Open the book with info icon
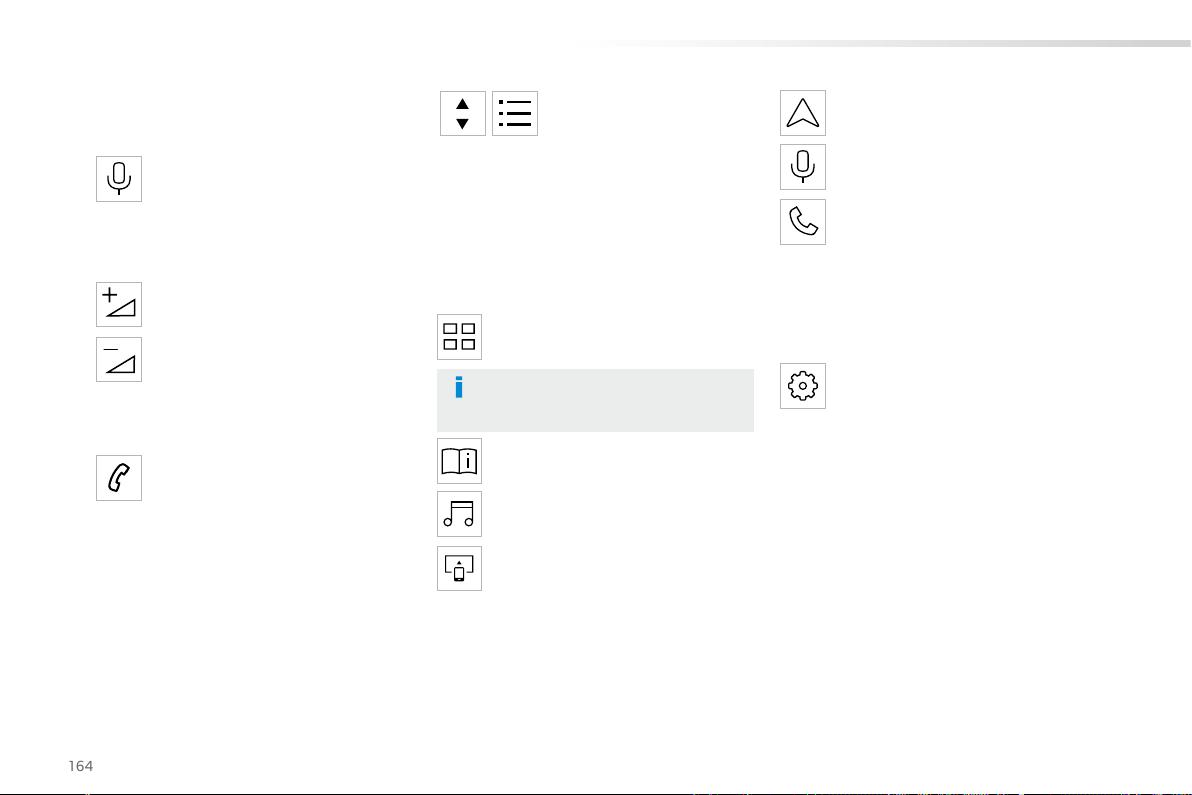 (459, 461)
